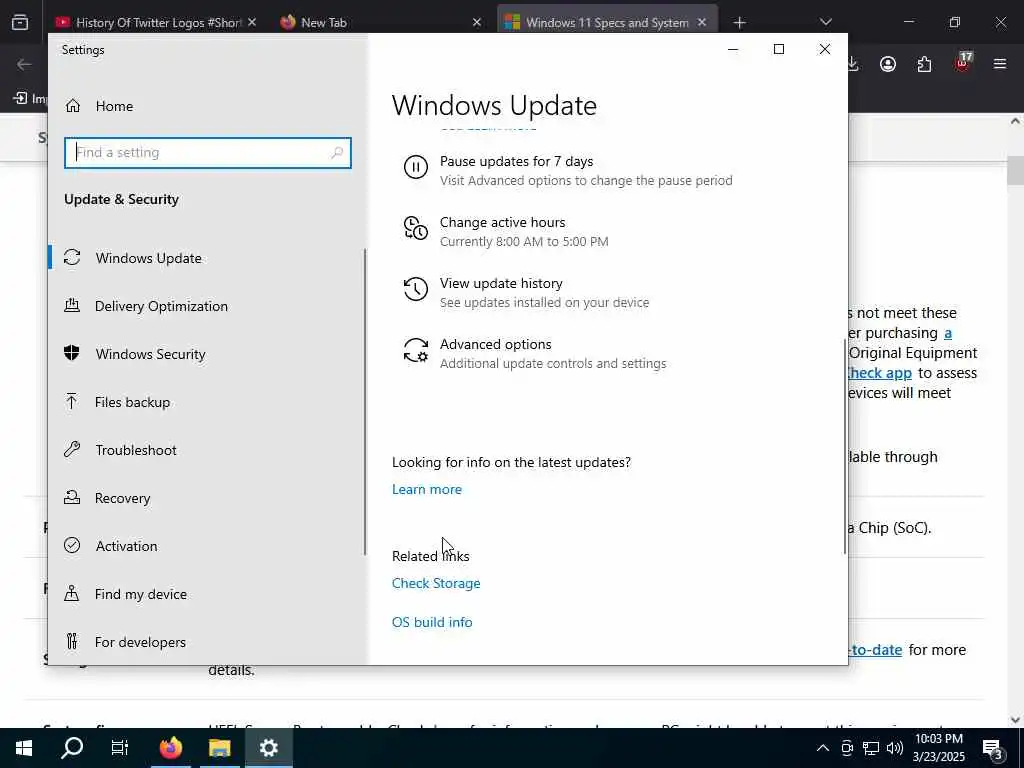The image size is (1024, 768).
Task: Close the Windows 11 Specs tab
Action: (702, 22)
